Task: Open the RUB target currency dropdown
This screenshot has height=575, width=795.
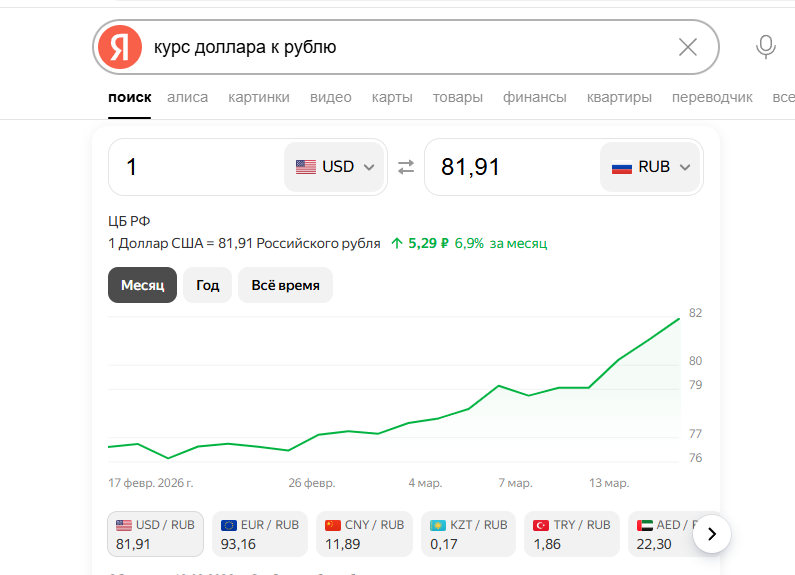Action: (x=651, y=167)
